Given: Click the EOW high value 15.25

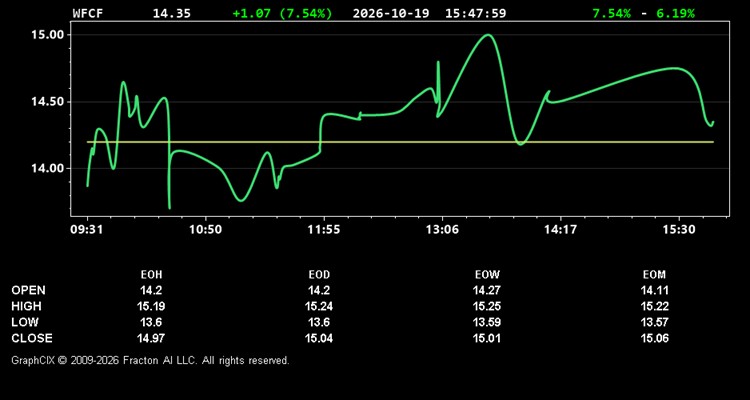Looking at the screenshot, I should [x=487, y=306].
